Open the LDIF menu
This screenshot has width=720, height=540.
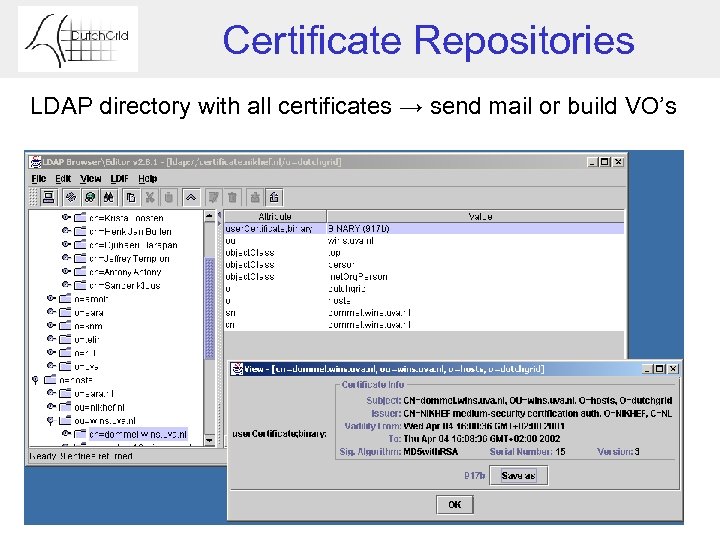tap(119, 179)
